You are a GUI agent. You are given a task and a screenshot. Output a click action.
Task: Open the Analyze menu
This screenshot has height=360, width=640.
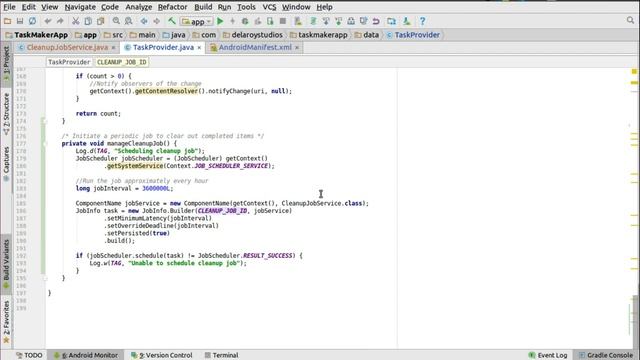(x=138, y=7)
